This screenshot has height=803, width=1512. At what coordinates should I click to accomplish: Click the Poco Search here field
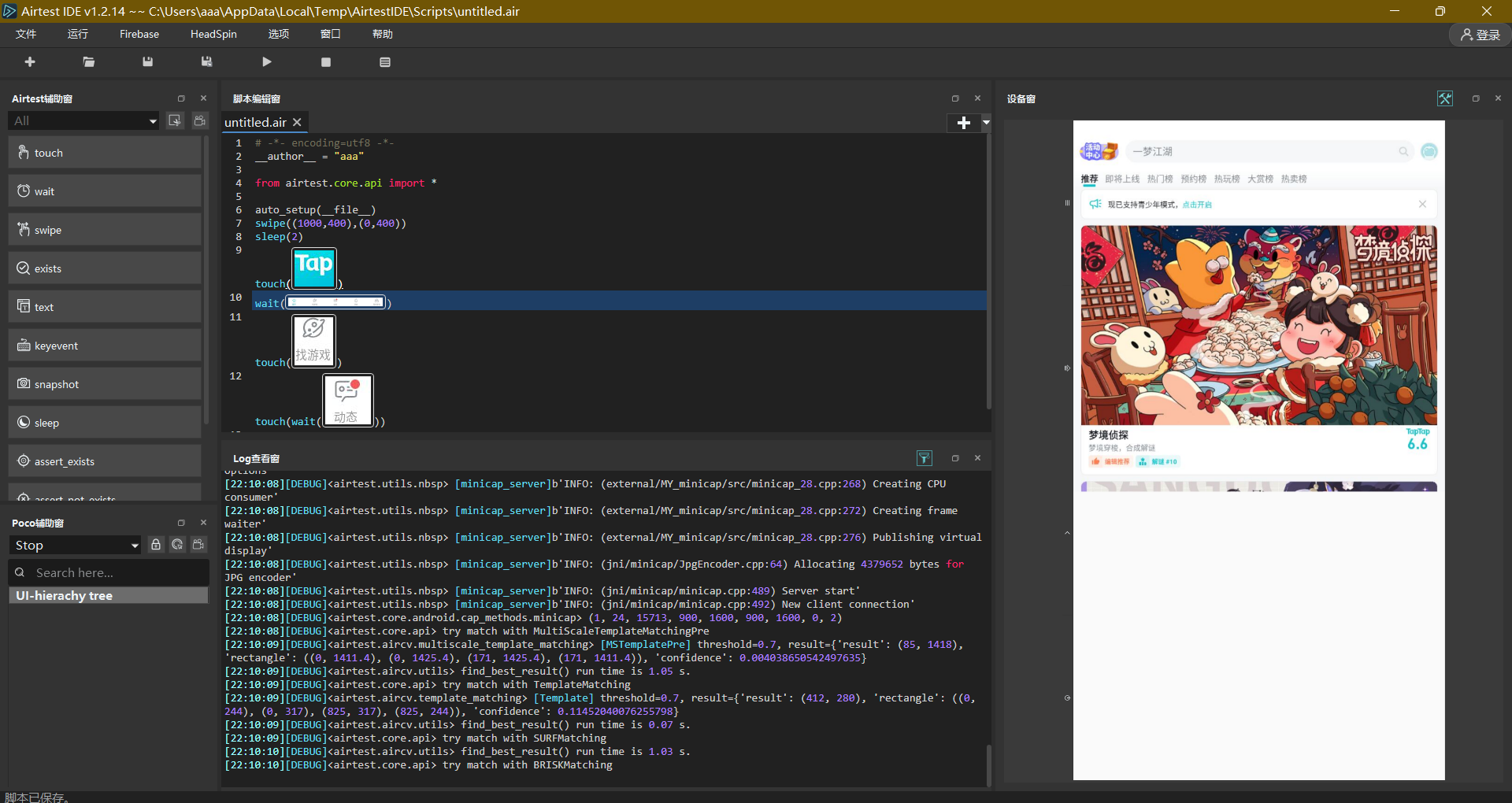point(109,572)
